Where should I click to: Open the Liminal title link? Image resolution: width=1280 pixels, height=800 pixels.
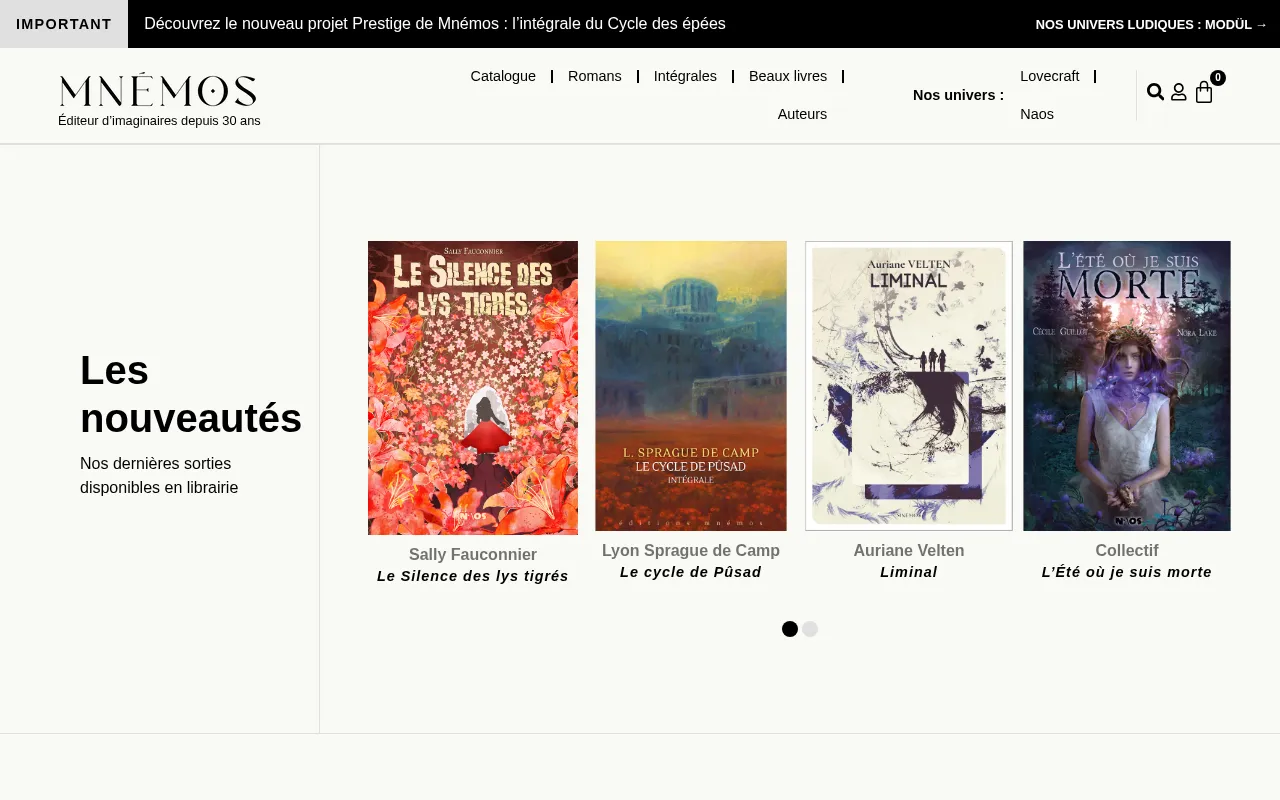909,572
